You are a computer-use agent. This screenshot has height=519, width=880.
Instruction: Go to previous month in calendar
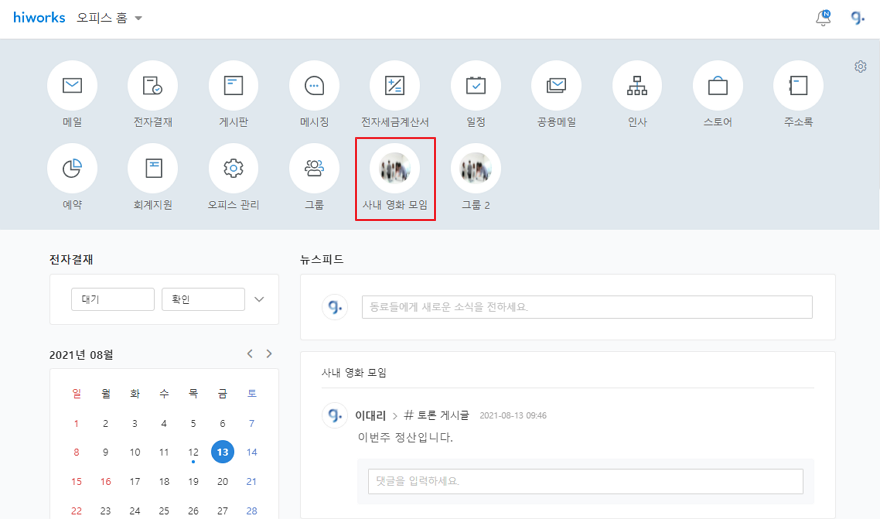[250, 353]
